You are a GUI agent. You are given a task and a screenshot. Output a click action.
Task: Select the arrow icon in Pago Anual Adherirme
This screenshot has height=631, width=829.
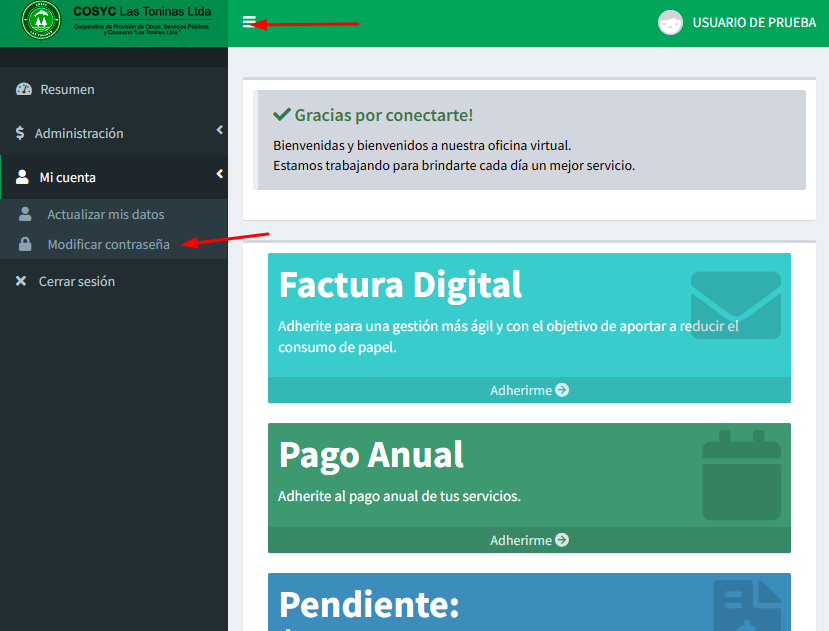coord(562,539)
